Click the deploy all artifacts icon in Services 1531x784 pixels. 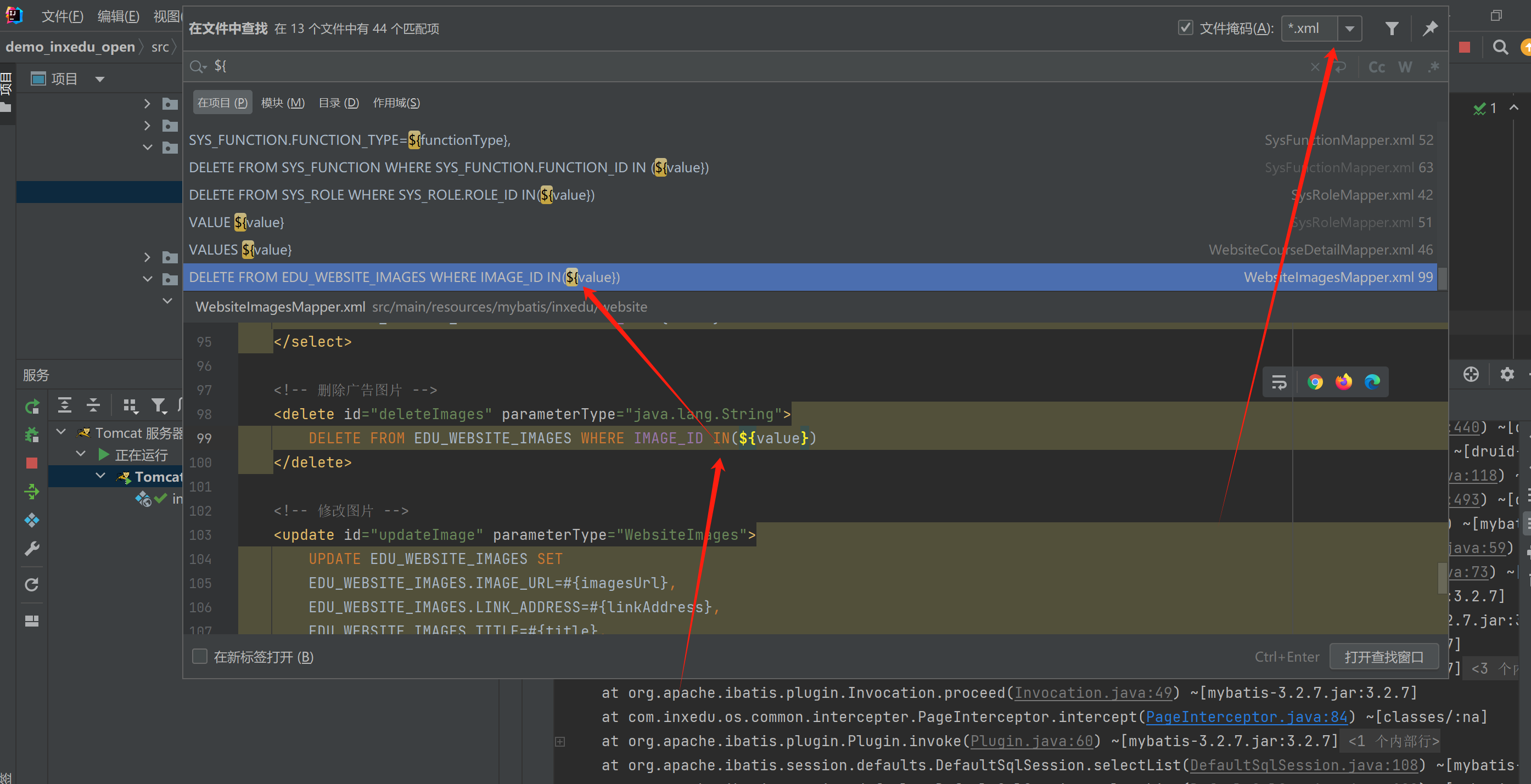click(x=32, y=520)
